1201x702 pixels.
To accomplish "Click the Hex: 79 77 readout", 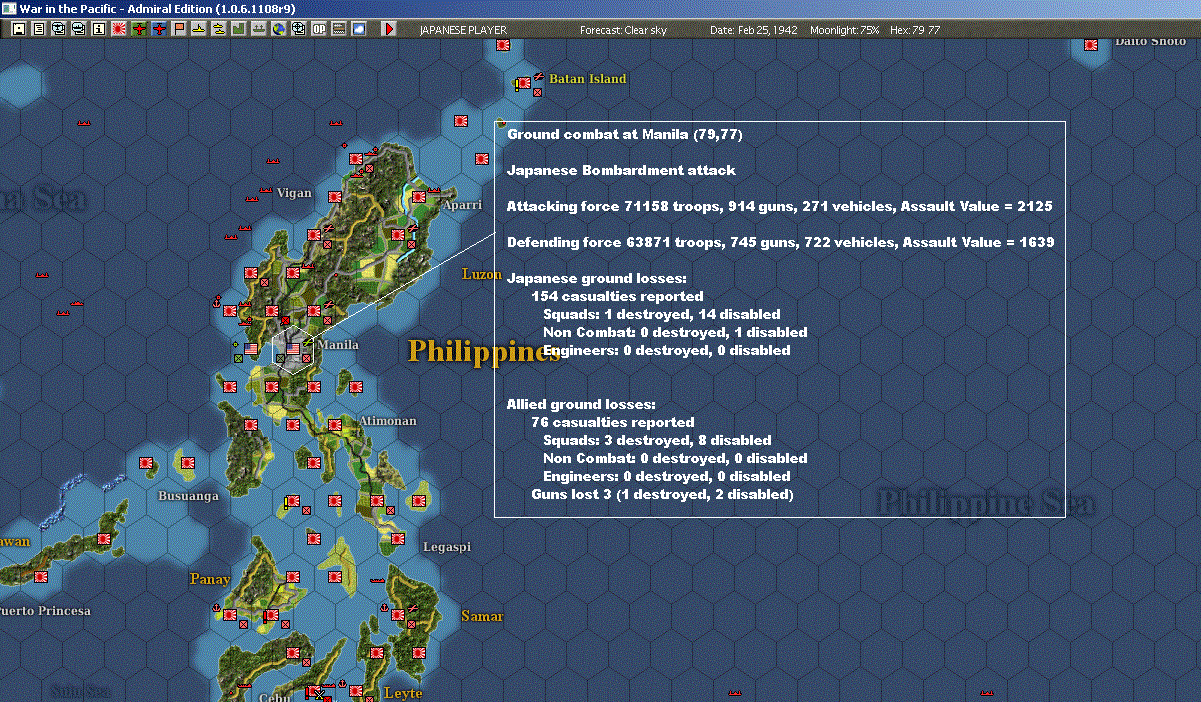I will tap(913, 30).
